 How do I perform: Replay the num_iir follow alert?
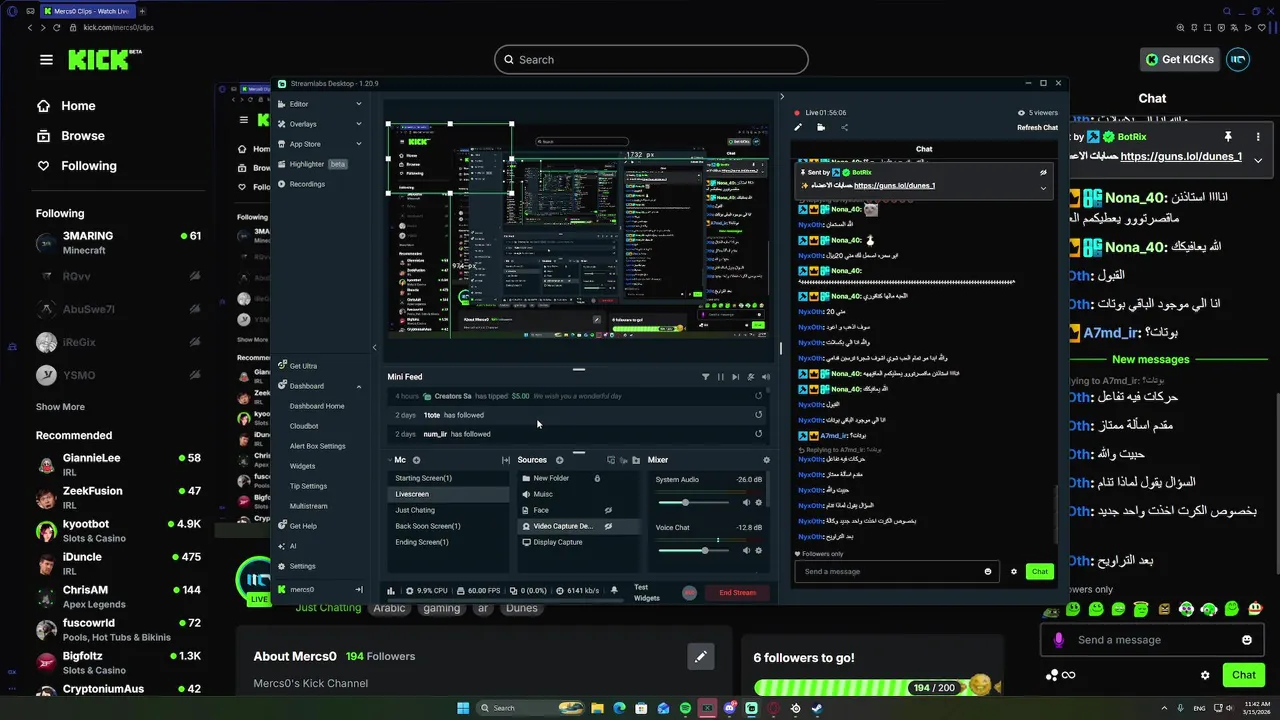coord(758,434)
